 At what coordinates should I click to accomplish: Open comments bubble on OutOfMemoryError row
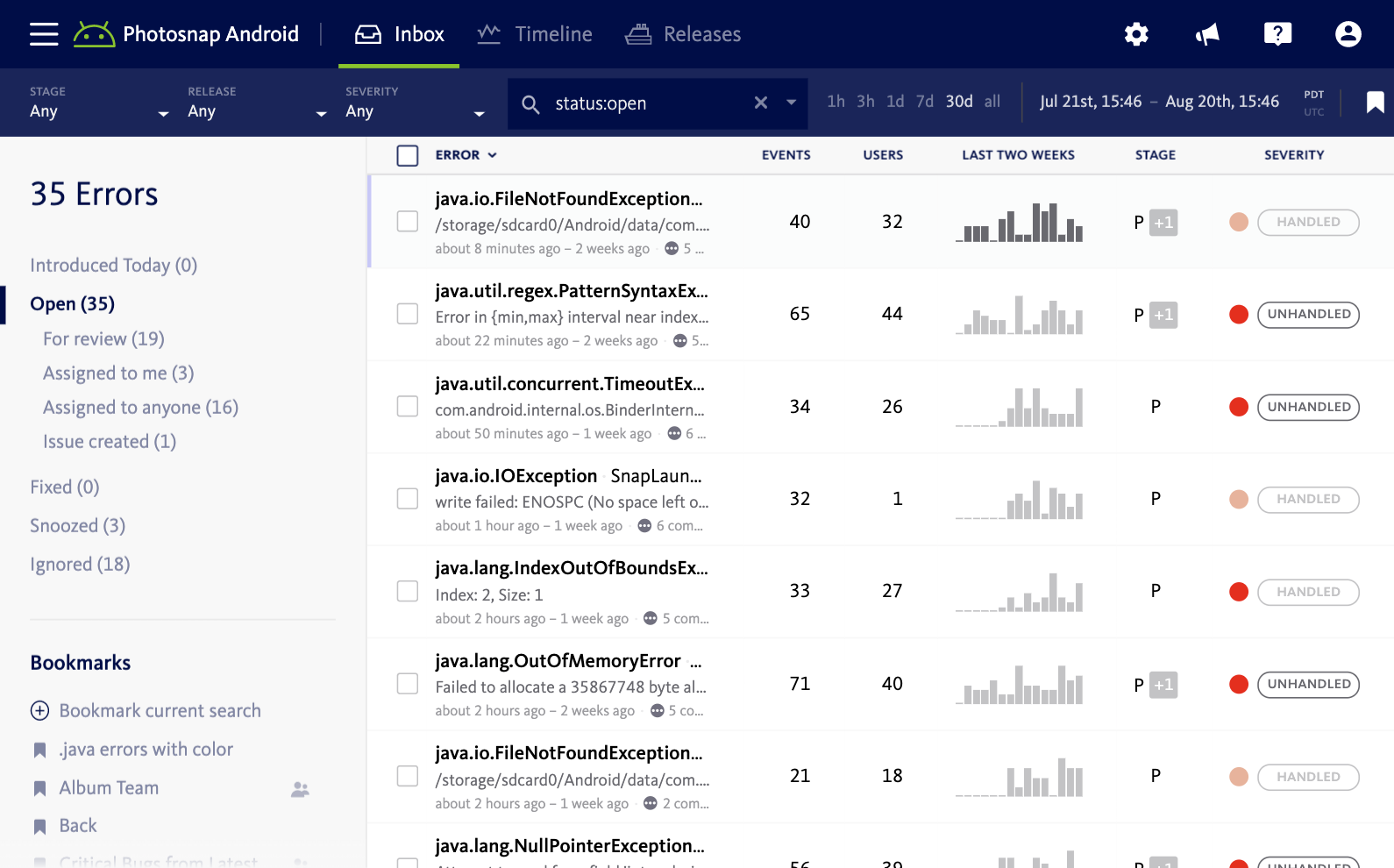tap(657, 711)
